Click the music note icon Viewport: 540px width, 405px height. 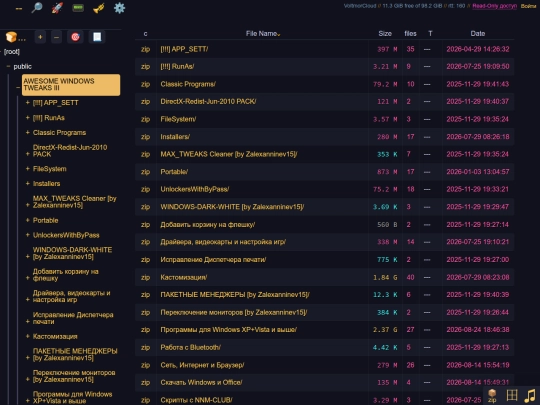(x=530, y=395)
